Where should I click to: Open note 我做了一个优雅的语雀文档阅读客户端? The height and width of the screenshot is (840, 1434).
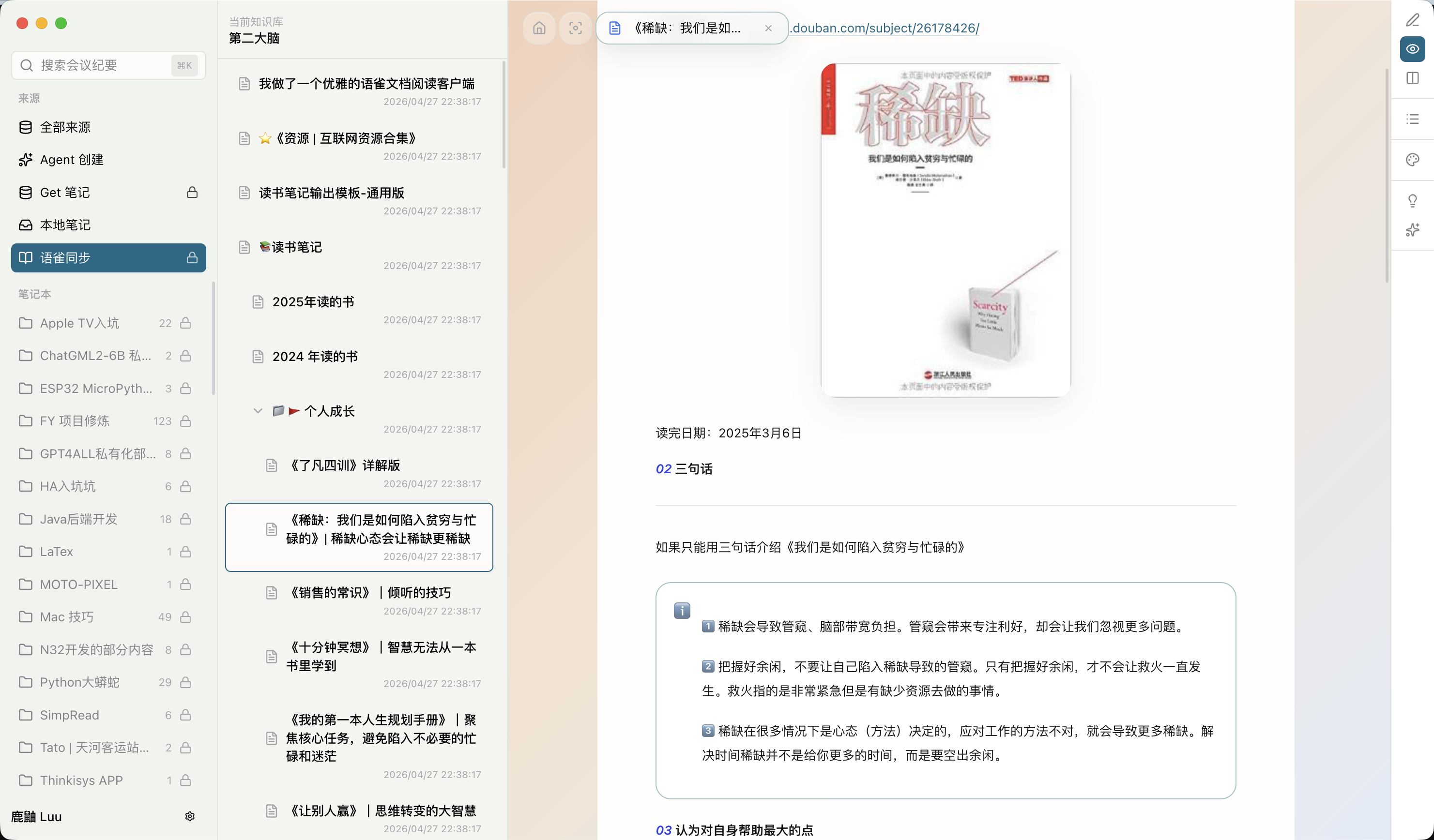(359, 91)
